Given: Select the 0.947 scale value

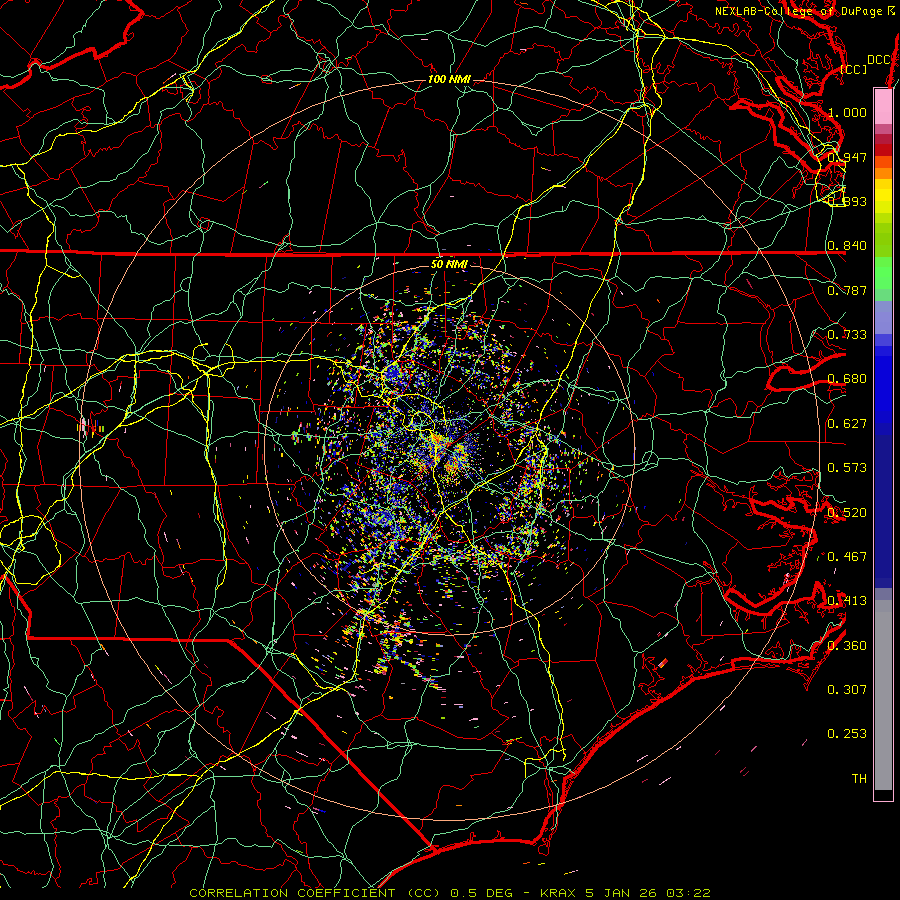Looking at the screenshot, I should [x=847, y=157].
